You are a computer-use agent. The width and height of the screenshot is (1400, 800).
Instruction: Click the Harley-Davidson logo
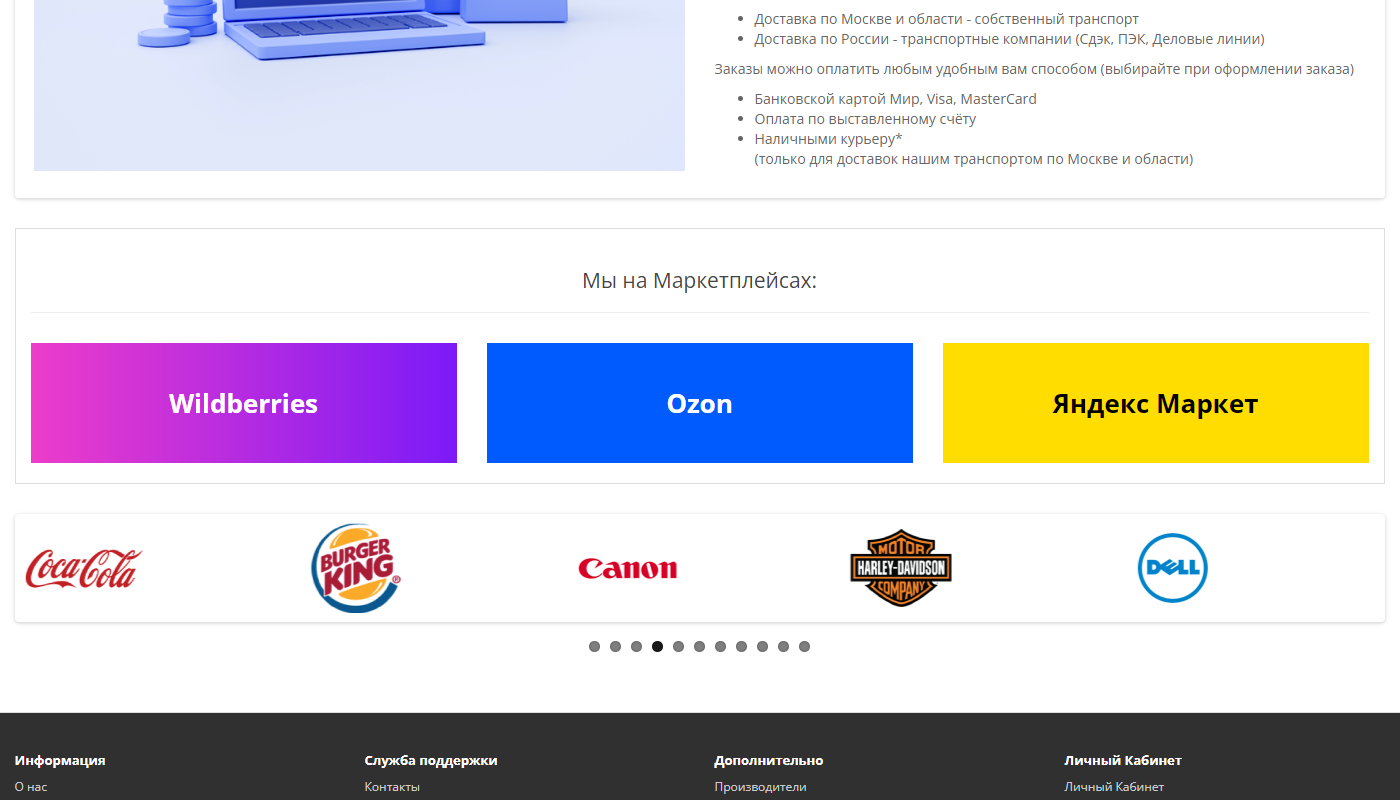pos(900,568)
